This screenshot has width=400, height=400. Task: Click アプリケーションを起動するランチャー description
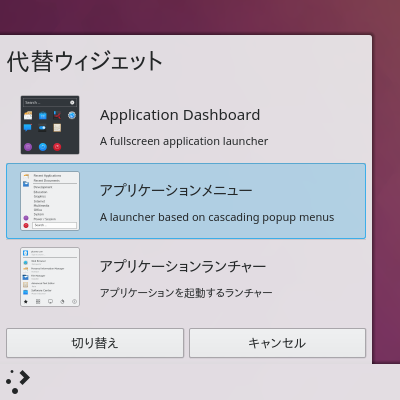186,293
